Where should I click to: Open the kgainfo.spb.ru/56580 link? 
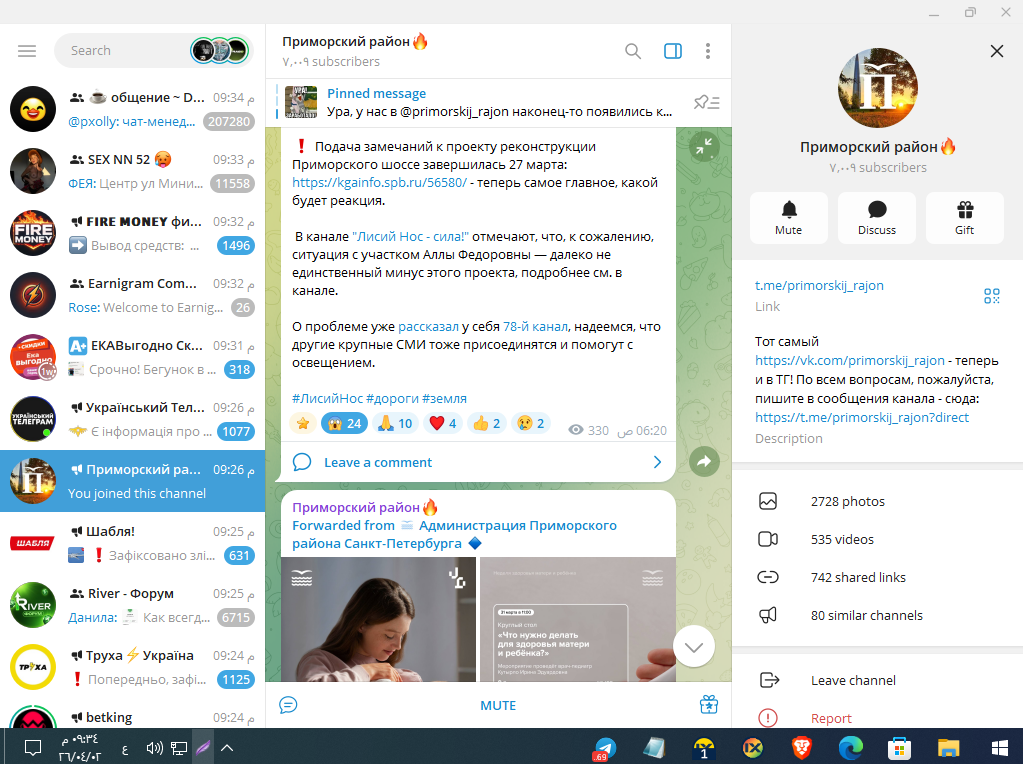379,183
